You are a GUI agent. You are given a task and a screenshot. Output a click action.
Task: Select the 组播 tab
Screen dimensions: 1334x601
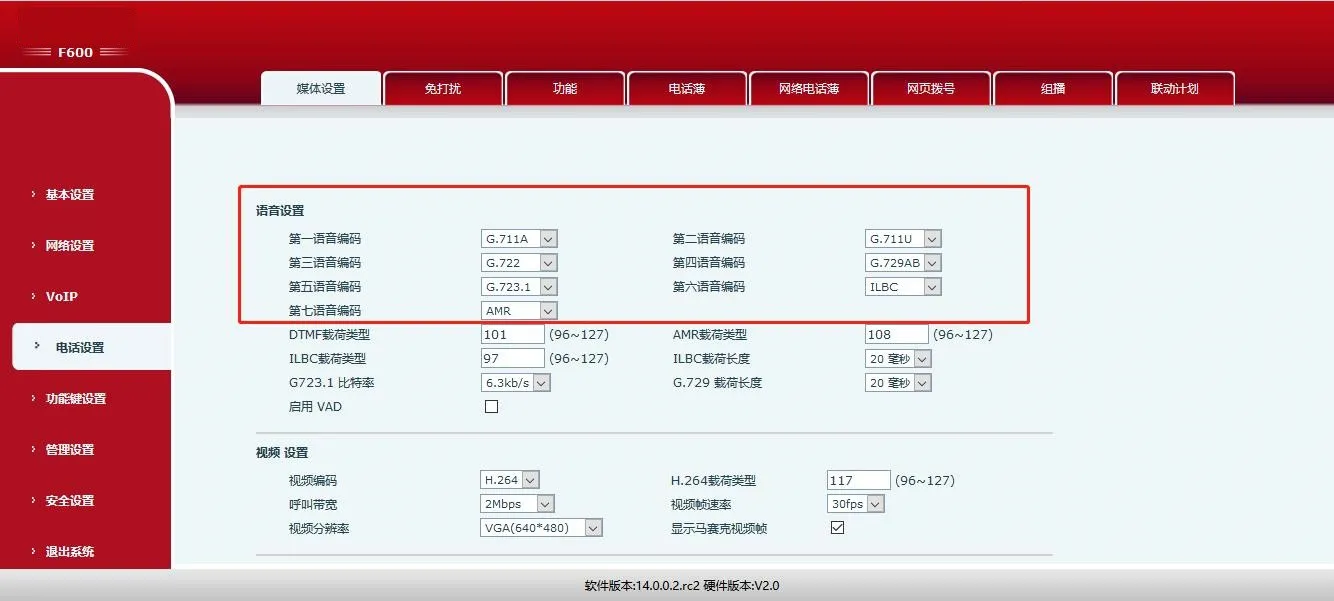click(1053, 88)
